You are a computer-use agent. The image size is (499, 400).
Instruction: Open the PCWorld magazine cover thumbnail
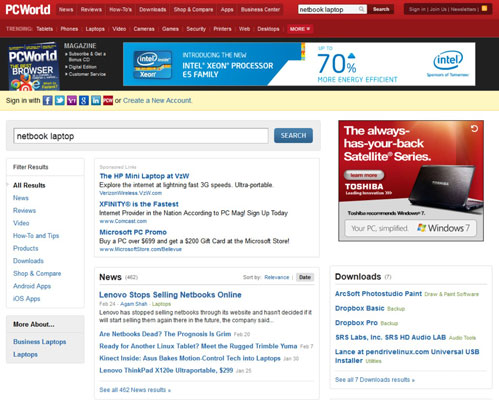(33, 66)
